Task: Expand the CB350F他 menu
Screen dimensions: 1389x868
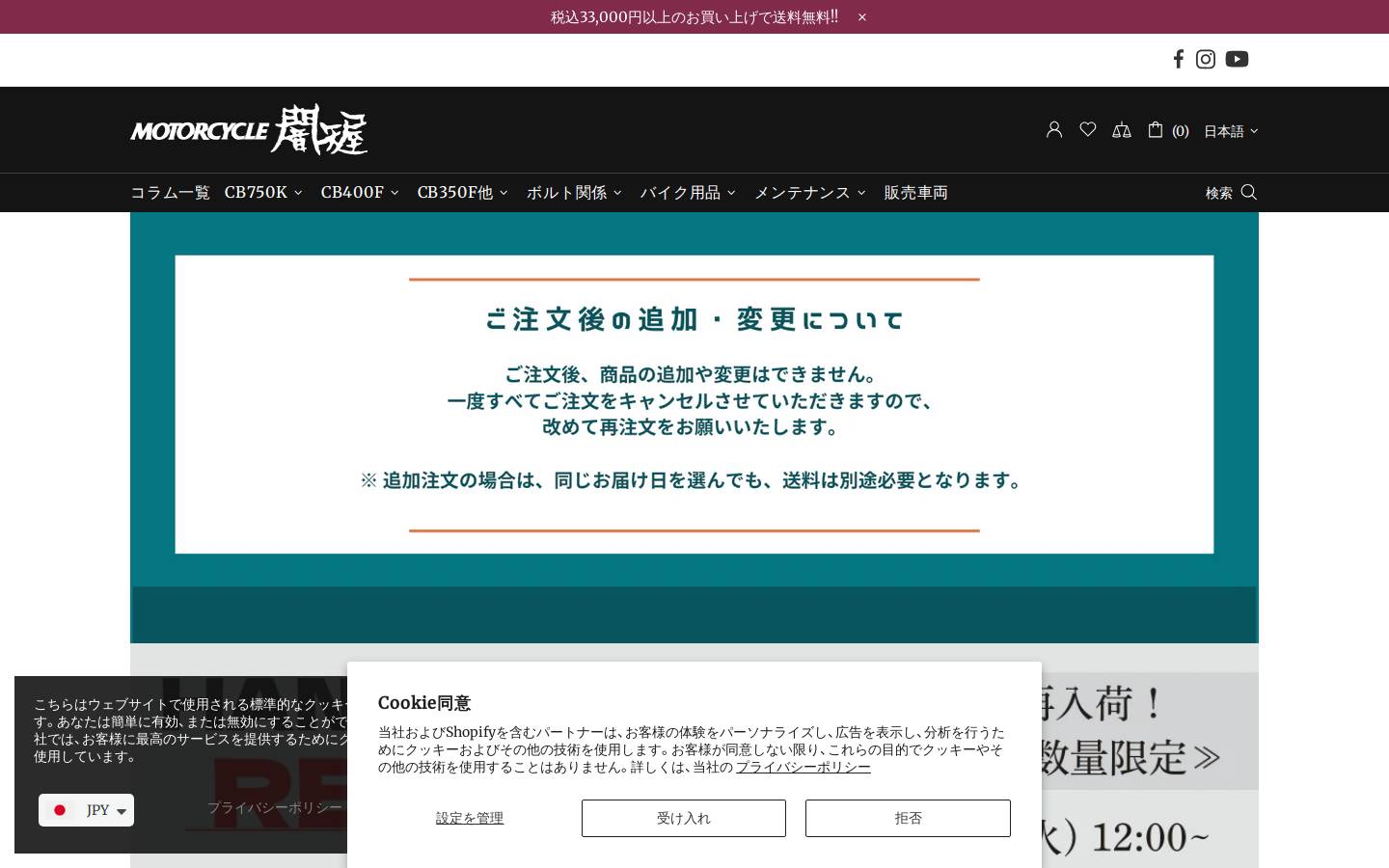Action: 462,192
